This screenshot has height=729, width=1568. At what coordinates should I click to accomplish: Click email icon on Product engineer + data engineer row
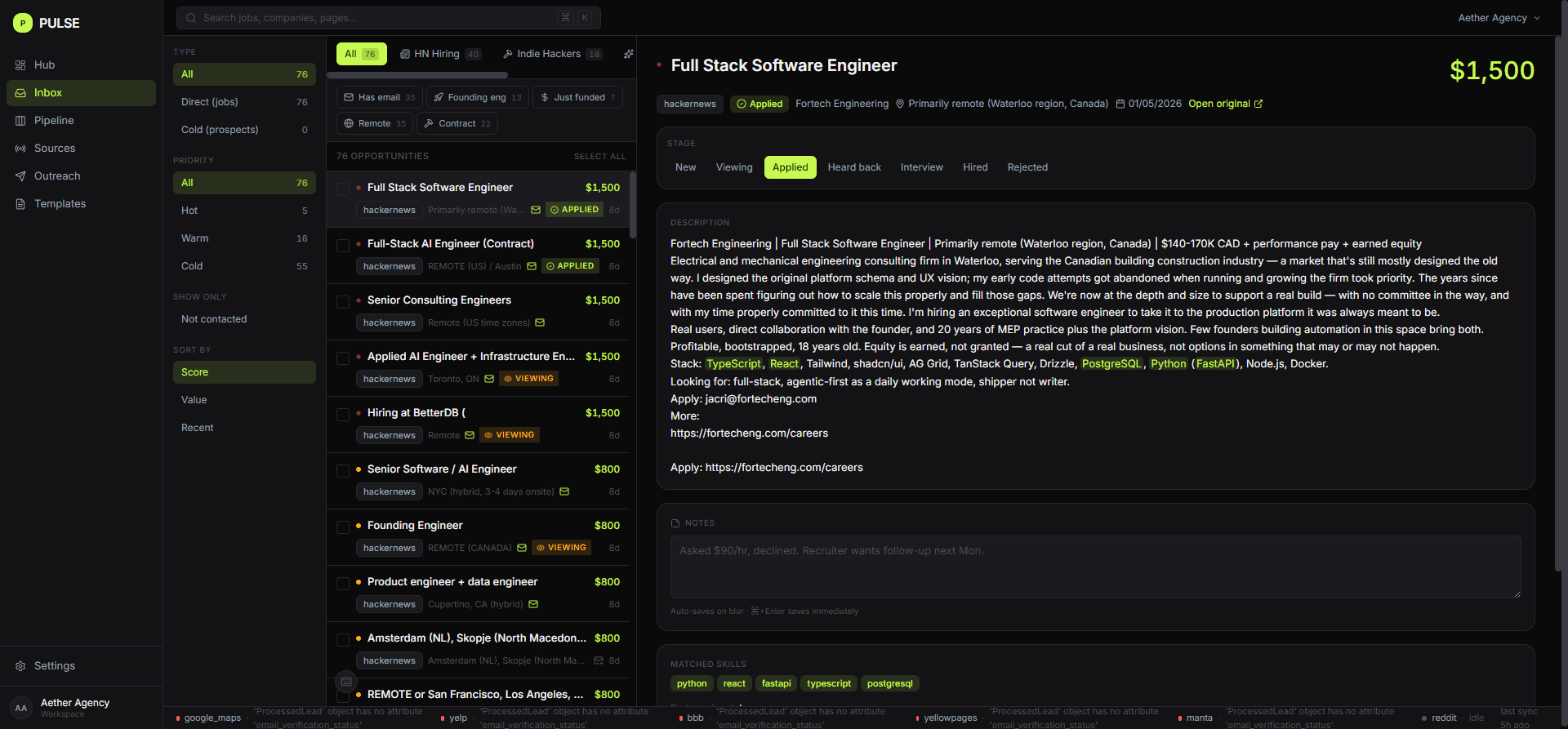pyautogui.click(x=533, y=604)
